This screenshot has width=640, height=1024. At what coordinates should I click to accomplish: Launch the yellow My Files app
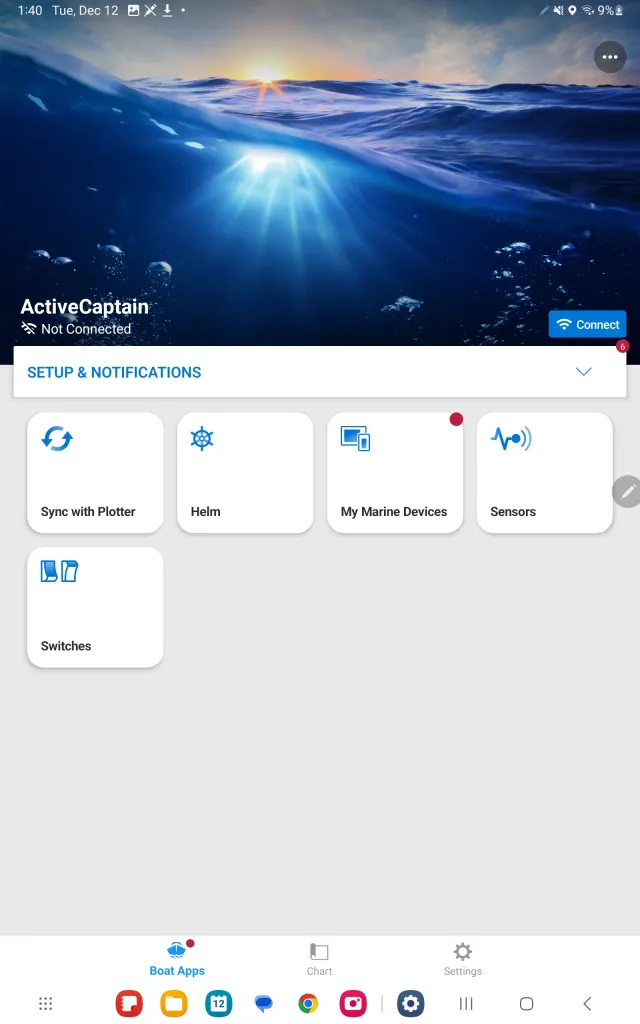pos(174,1003)
